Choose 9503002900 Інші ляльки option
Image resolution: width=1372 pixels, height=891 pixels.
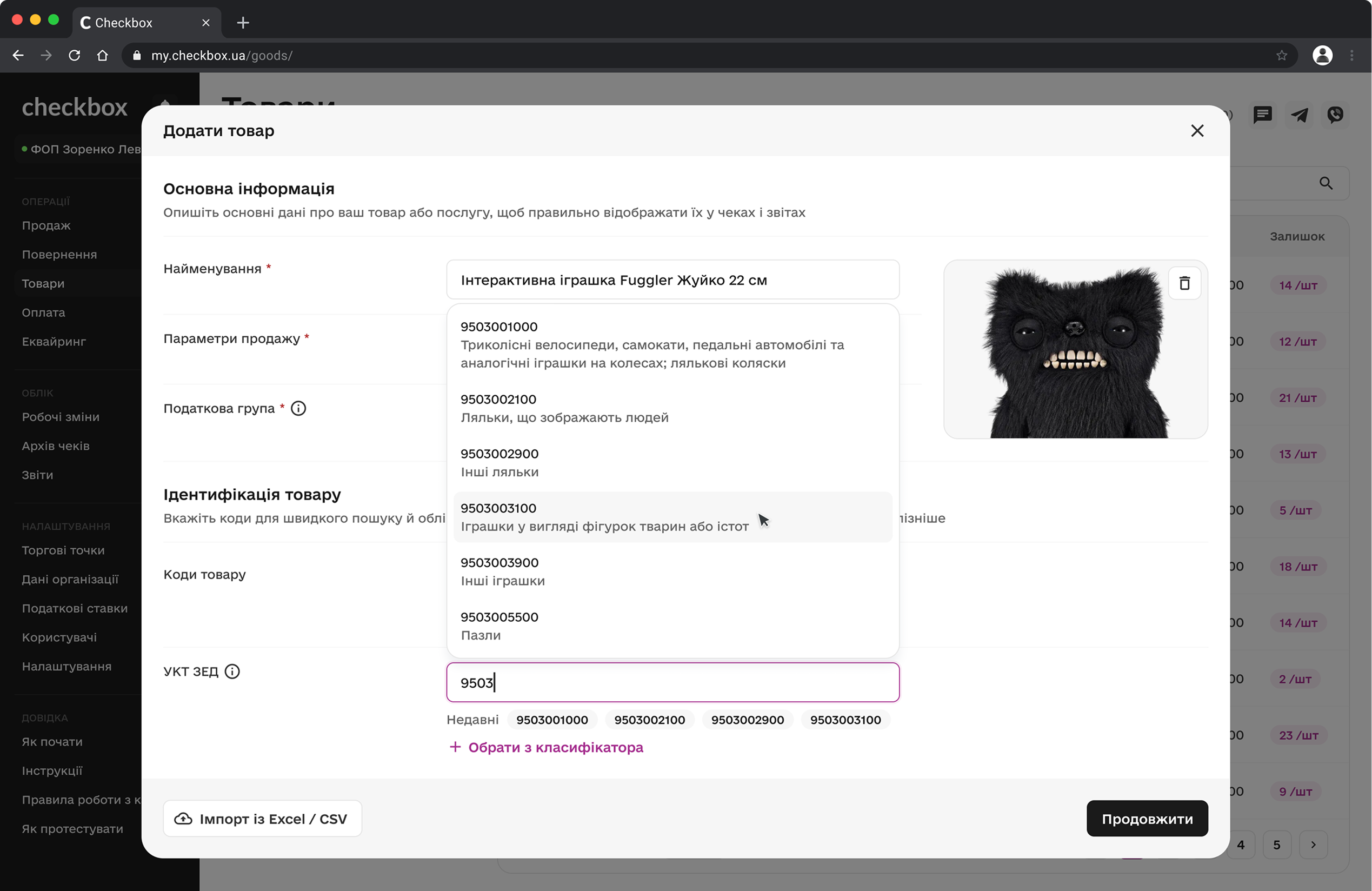(672, 462)
